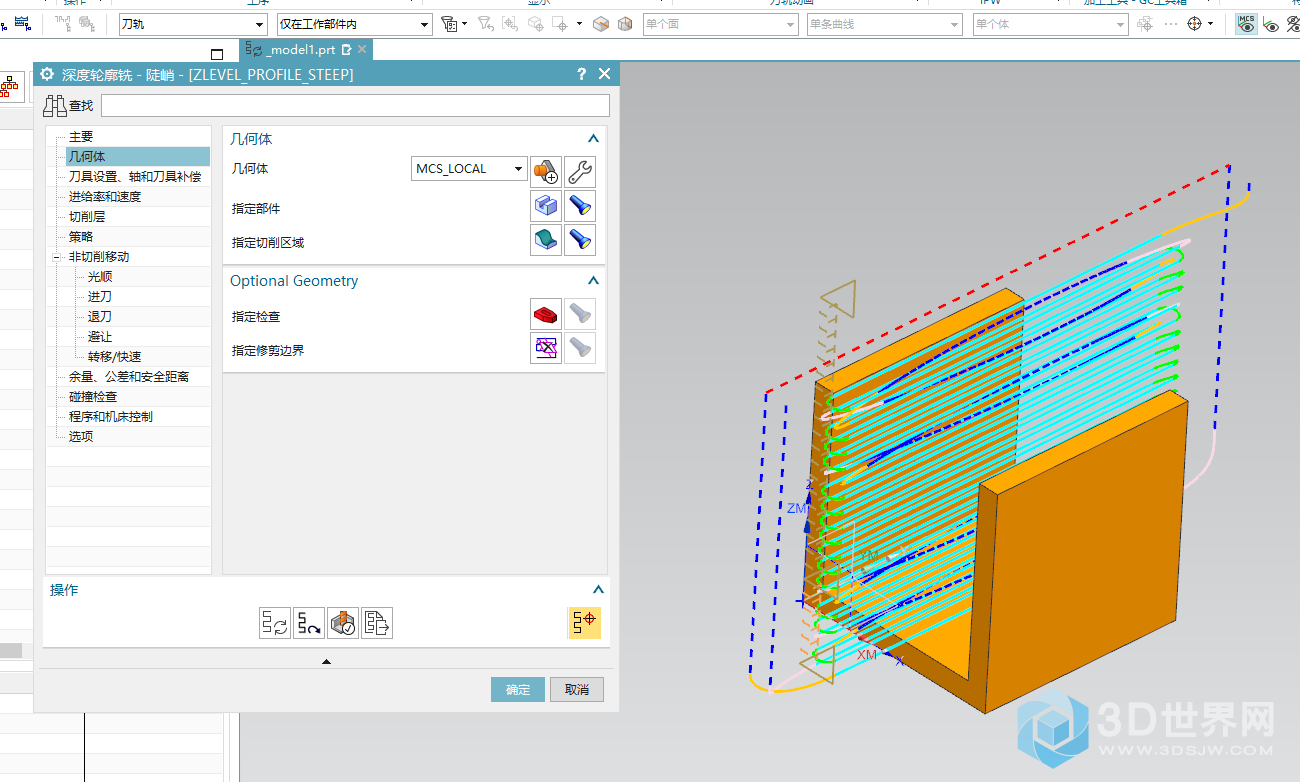The image size is (1300, 782).
Task: Click the flashlight display icon for 指定切削区域
Action: click(580, 240)
